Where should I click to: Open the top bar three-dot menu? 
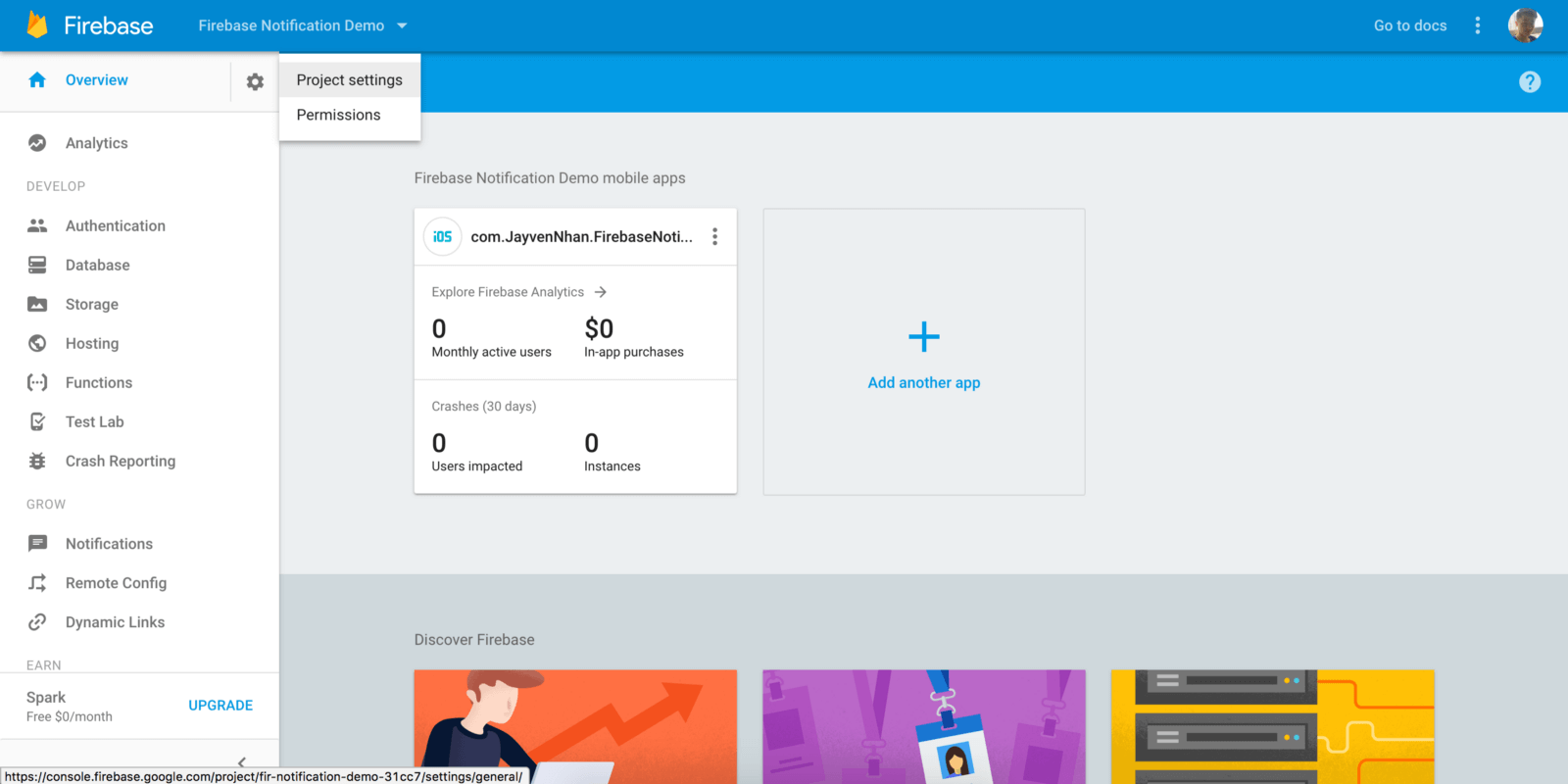click(x=1478, y=25)
